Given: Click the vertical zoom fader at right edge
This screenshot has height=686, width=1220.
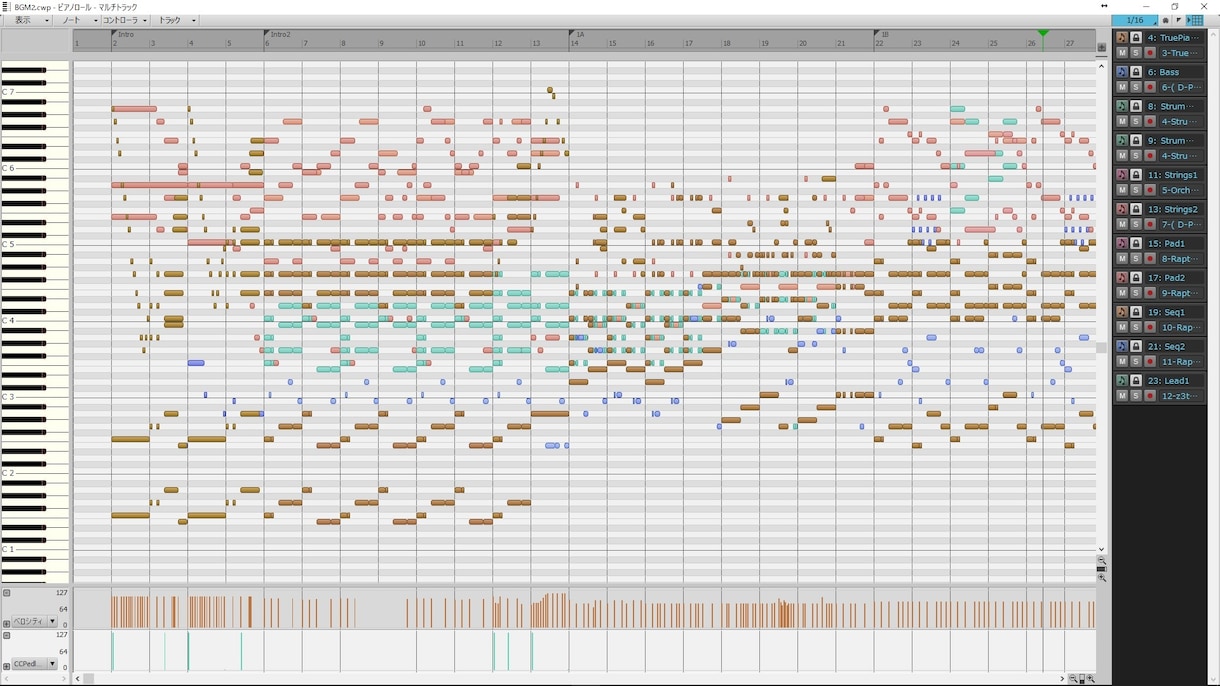Looking at the screenshot, I should (1102, 569).
